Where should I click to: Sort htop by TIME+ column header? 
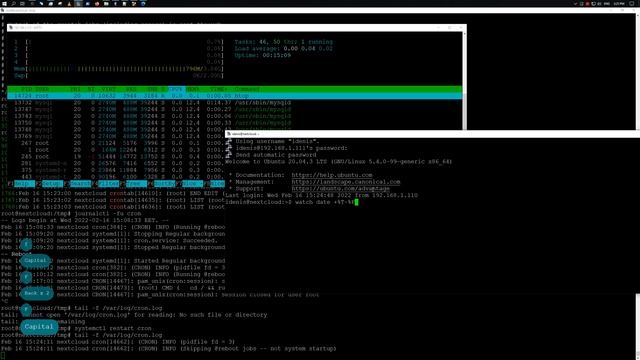click(x=218, y=89)
